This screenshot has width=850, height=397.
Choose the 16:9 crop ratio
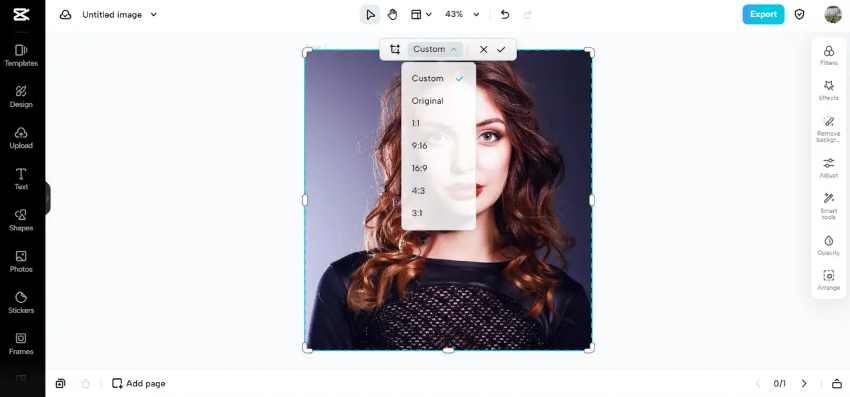(438, 169)
